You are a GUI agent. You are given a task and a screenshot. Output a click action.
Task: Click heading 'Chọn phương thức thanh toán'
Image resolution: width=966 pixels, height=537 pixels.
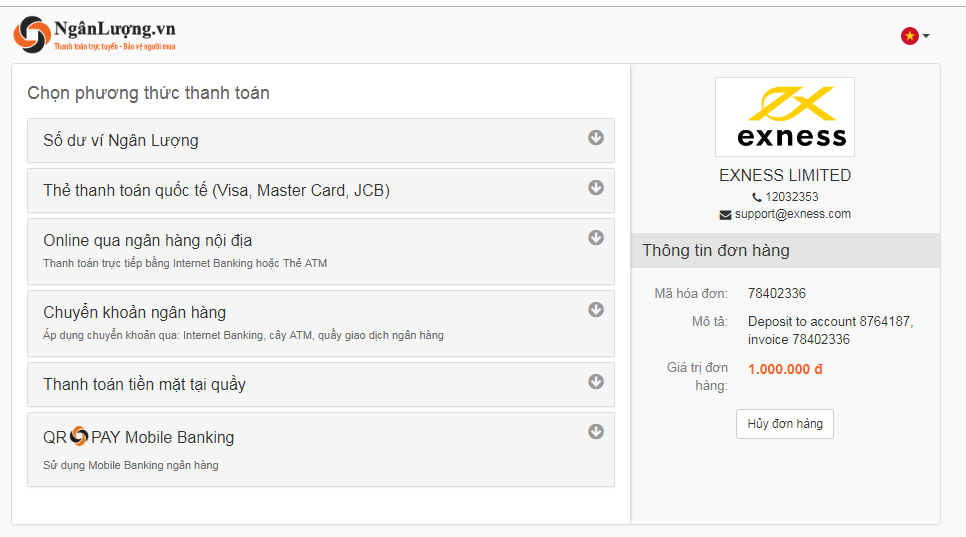coord(148,93)
